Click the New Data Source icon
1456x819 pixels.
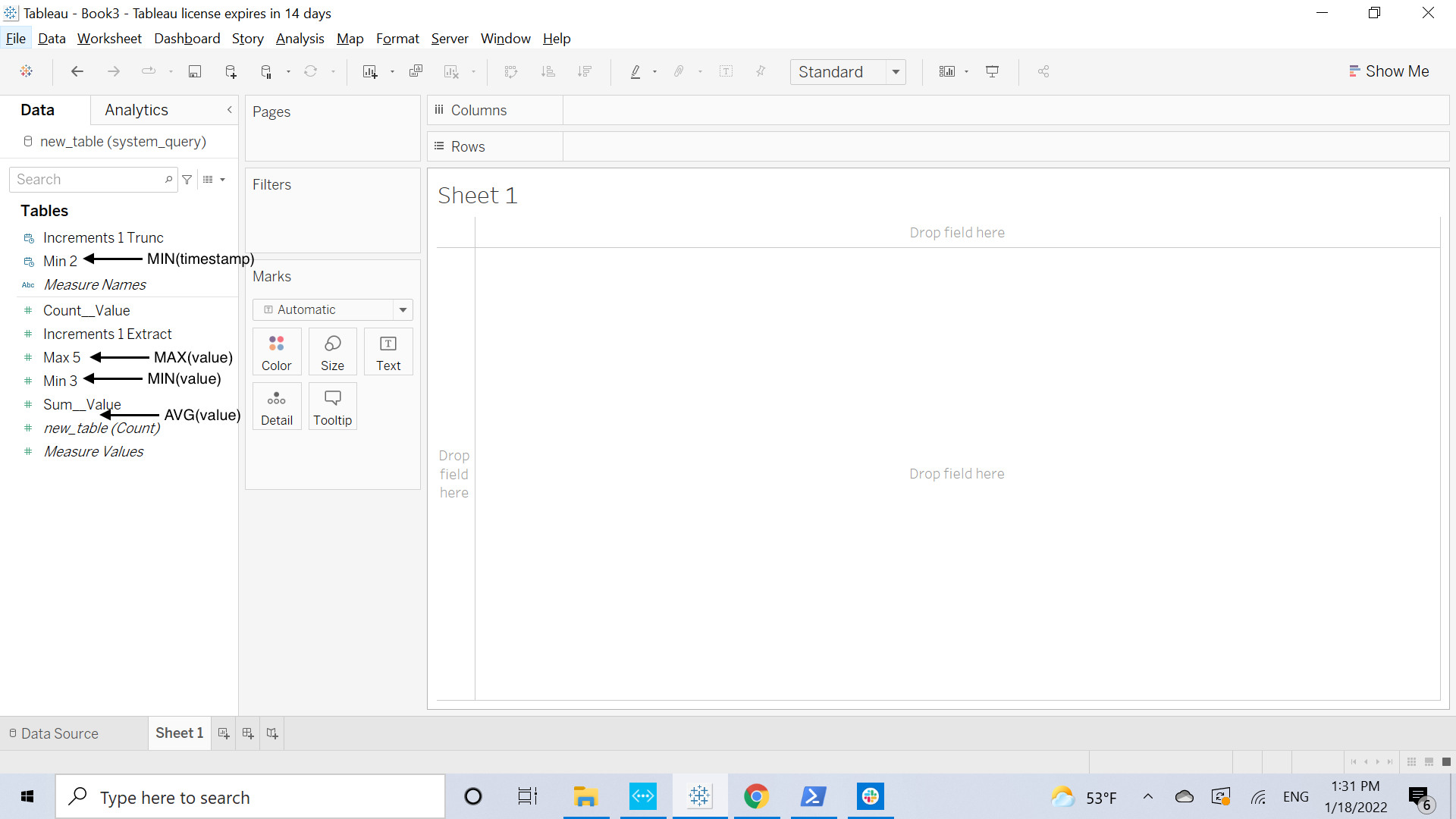pyautogui.click(x=231, y=71)
